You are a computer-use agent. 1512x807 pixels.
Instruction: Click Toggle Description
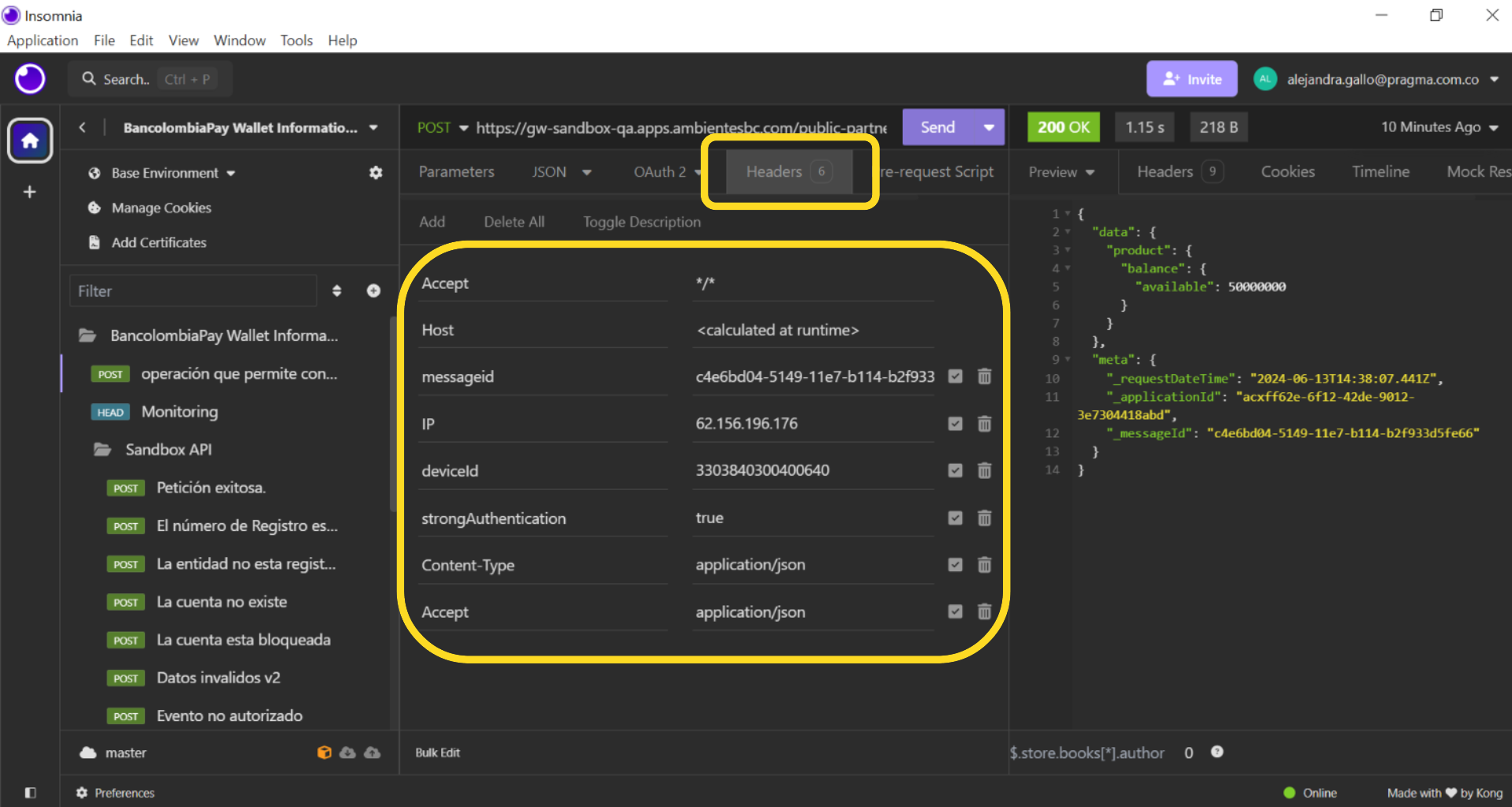tap(642, 222)
